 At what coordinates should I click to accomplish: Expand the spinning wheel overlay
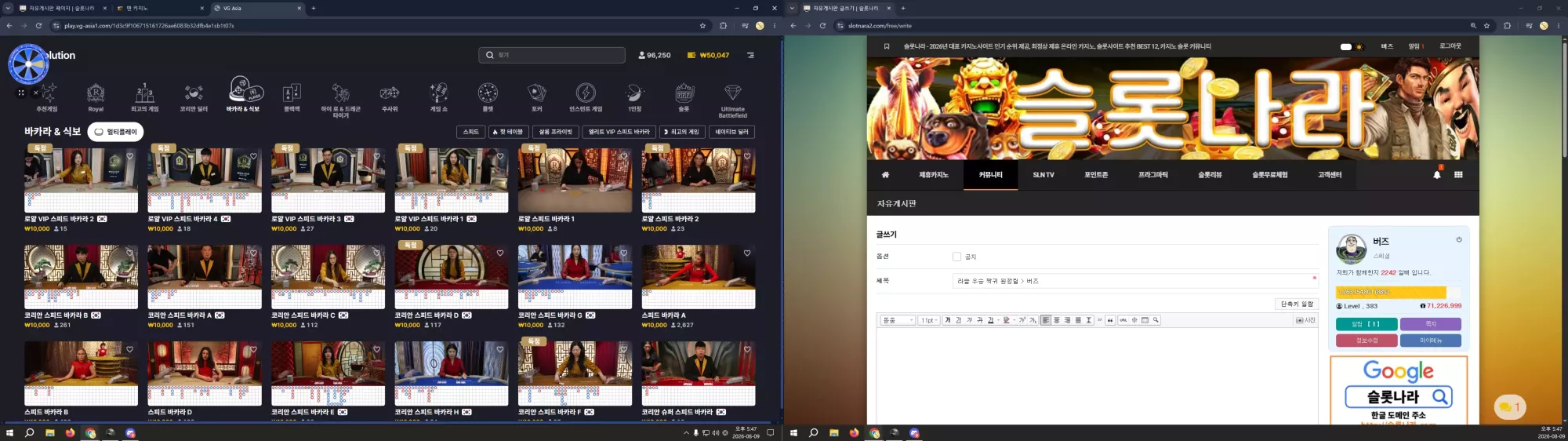21,93
